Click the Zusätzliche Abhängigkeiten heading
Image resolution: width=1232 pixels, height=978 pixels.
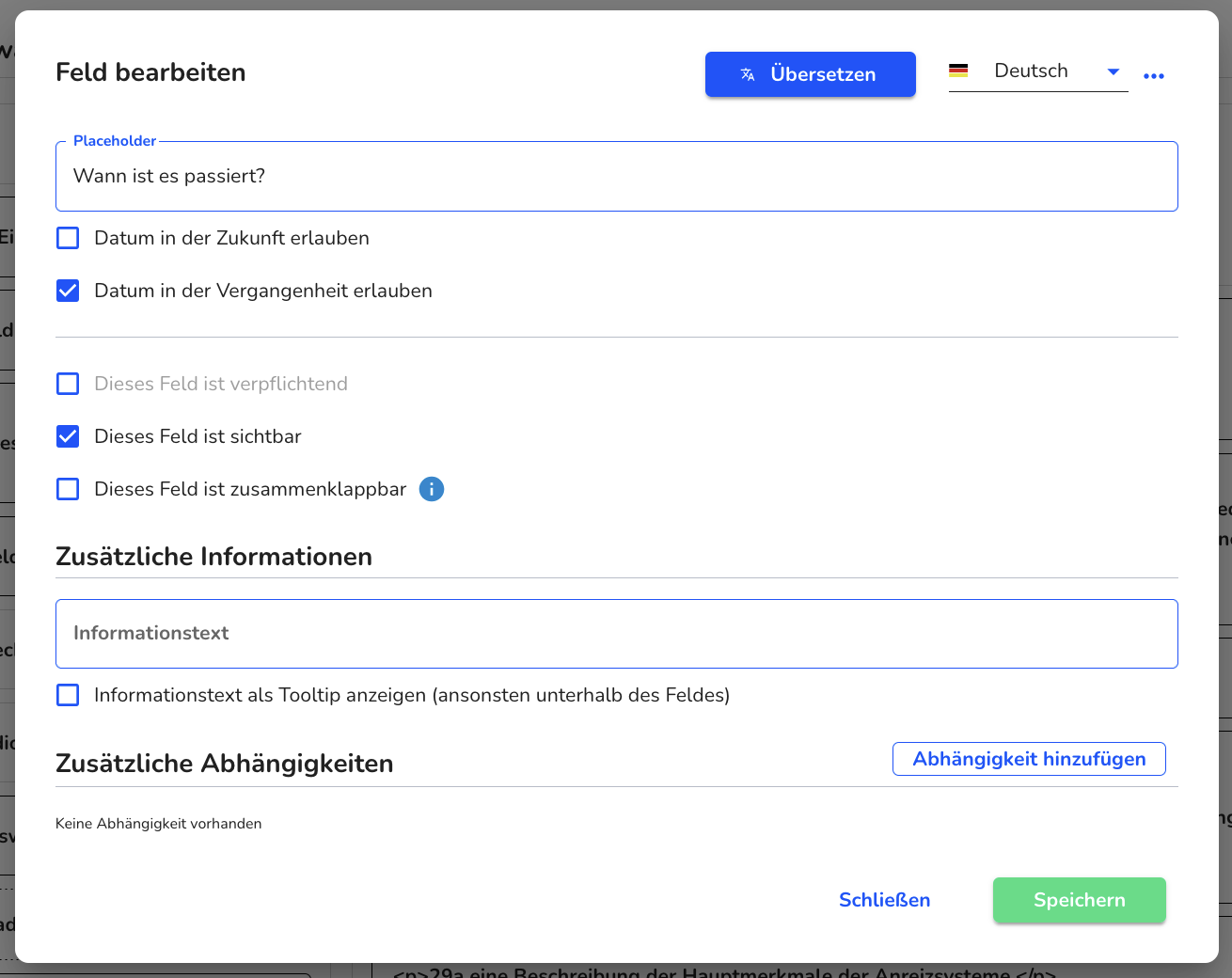(224, 764)
